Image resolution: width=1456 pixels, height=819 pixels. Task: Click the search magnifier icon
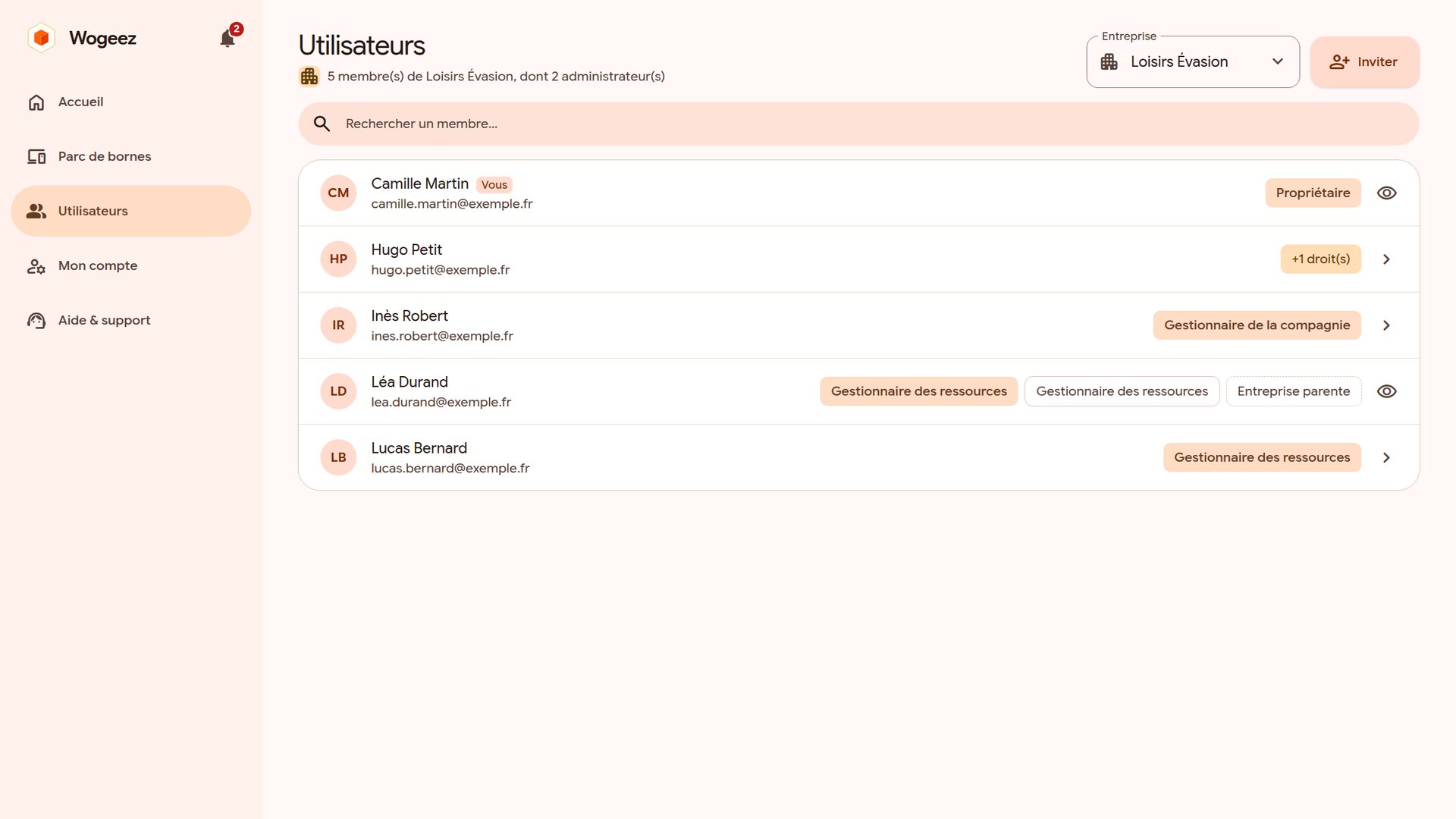322,124
